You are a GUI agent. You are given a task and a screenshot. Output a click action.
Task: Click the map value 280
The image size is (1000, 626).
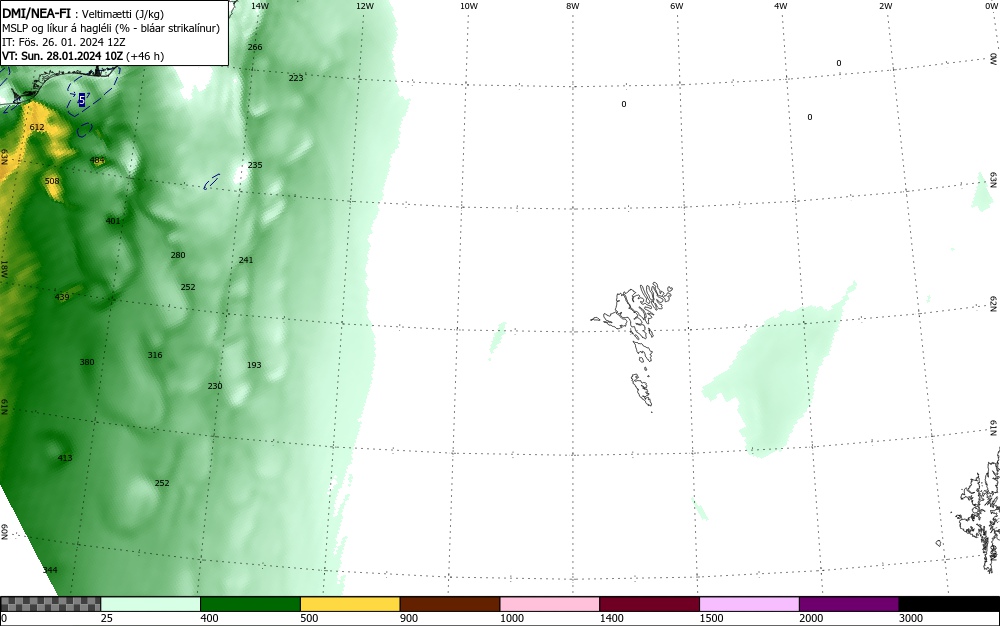[178, 255]
